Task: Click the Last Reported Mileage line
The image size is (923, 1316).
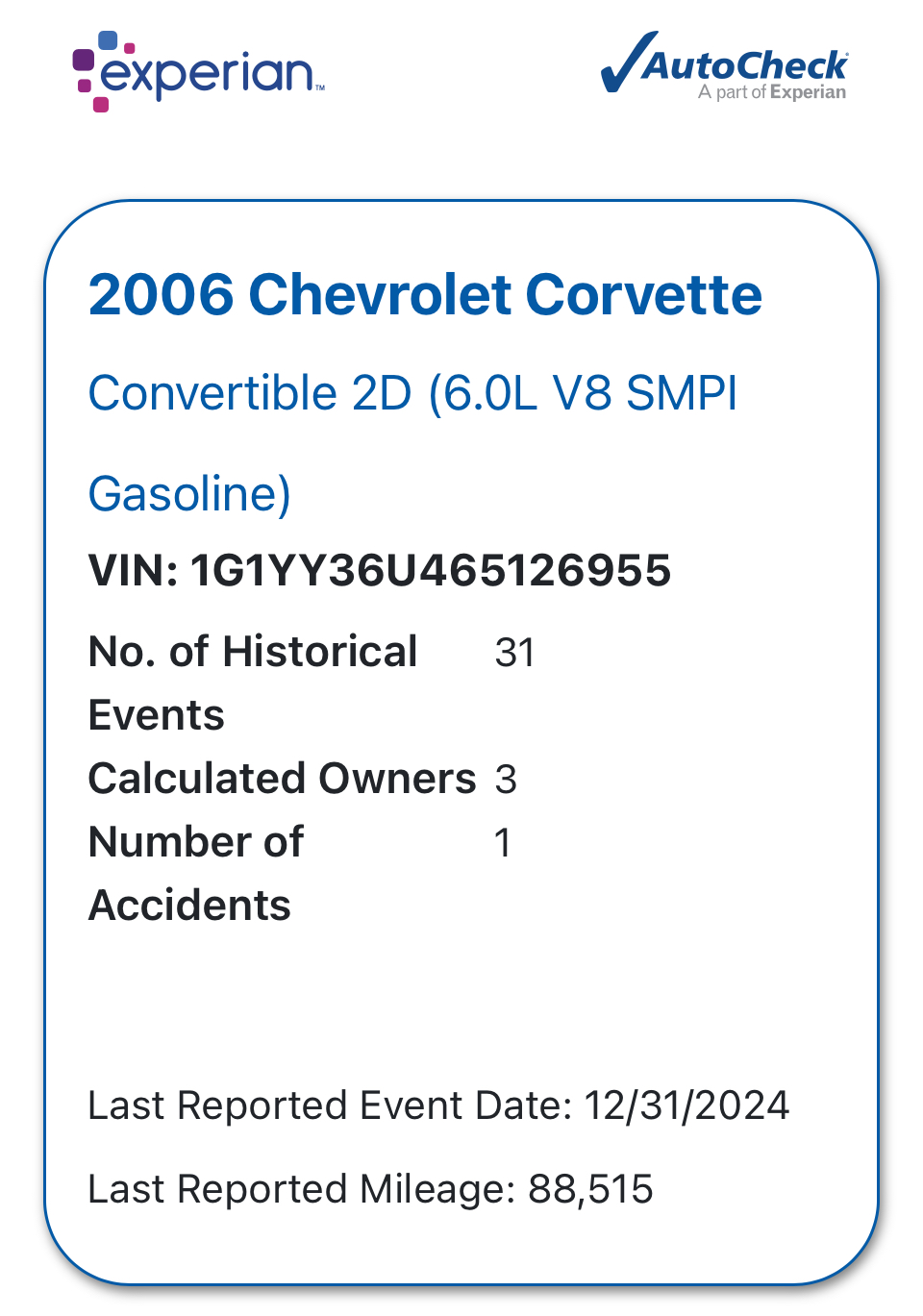Action: 370,1189
